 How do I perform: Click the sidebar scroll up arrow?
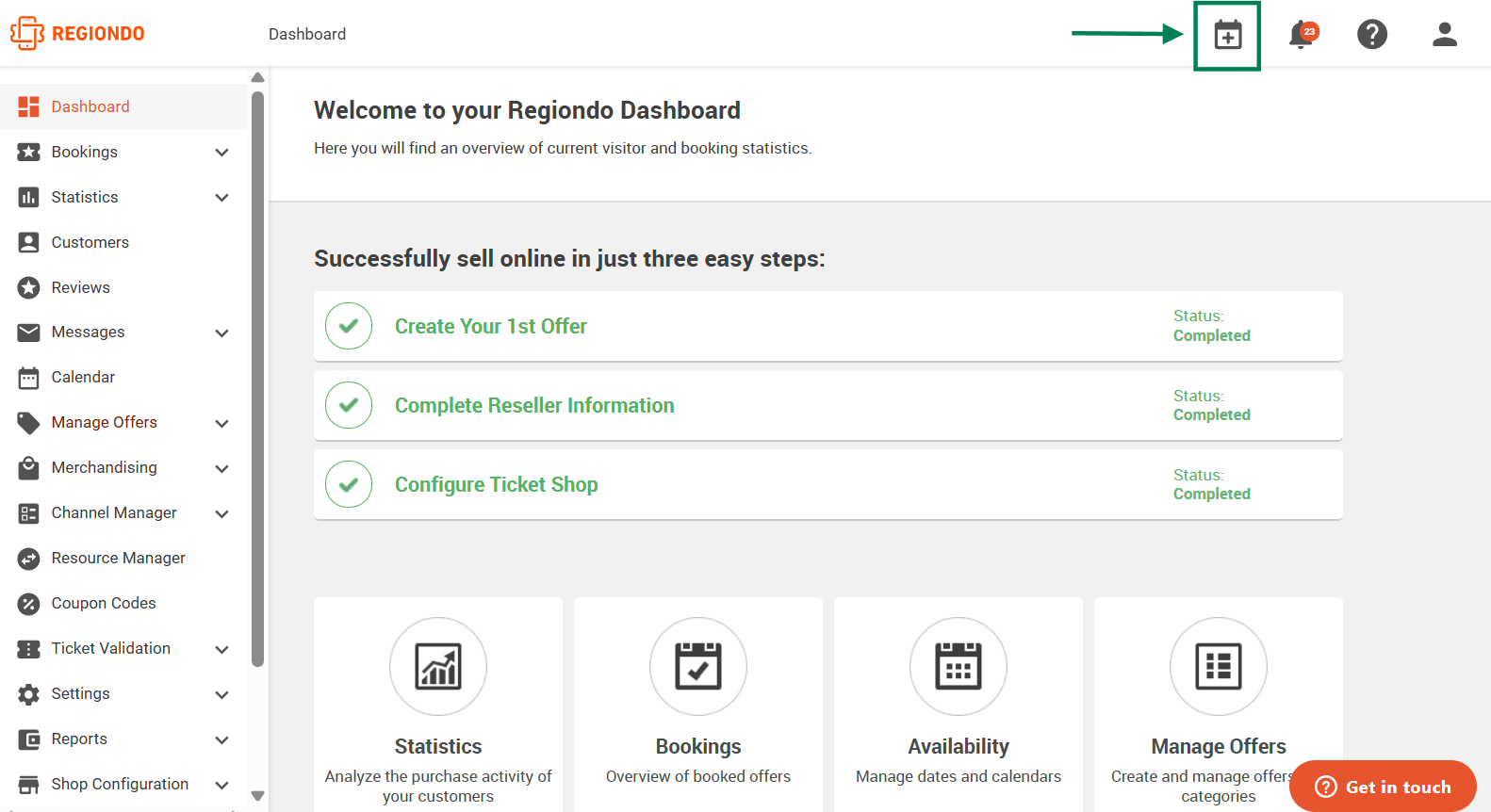click(x=257, y=77)
